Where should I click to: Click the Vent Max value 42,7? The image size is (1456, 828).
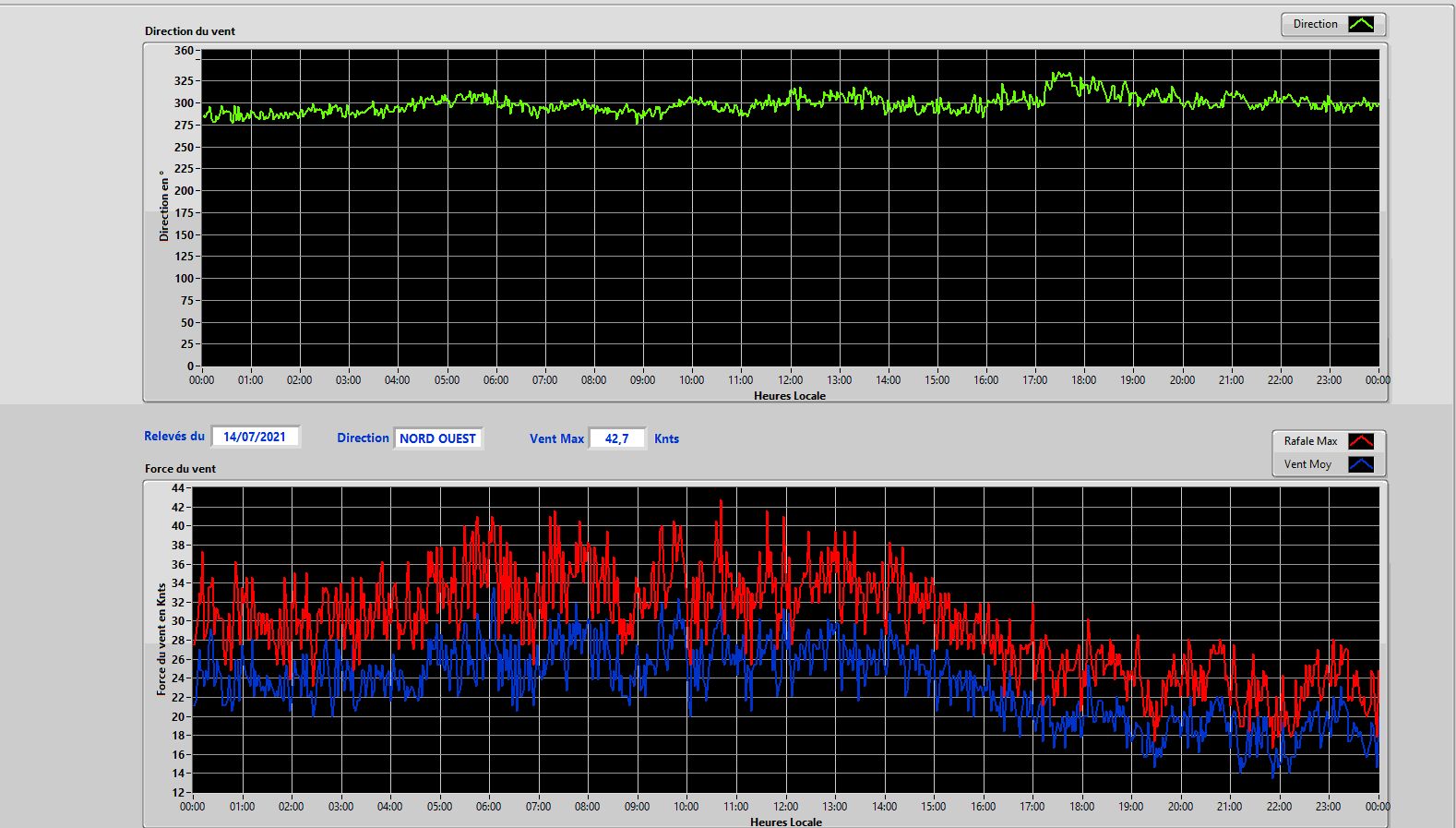[x=616, y=438]
